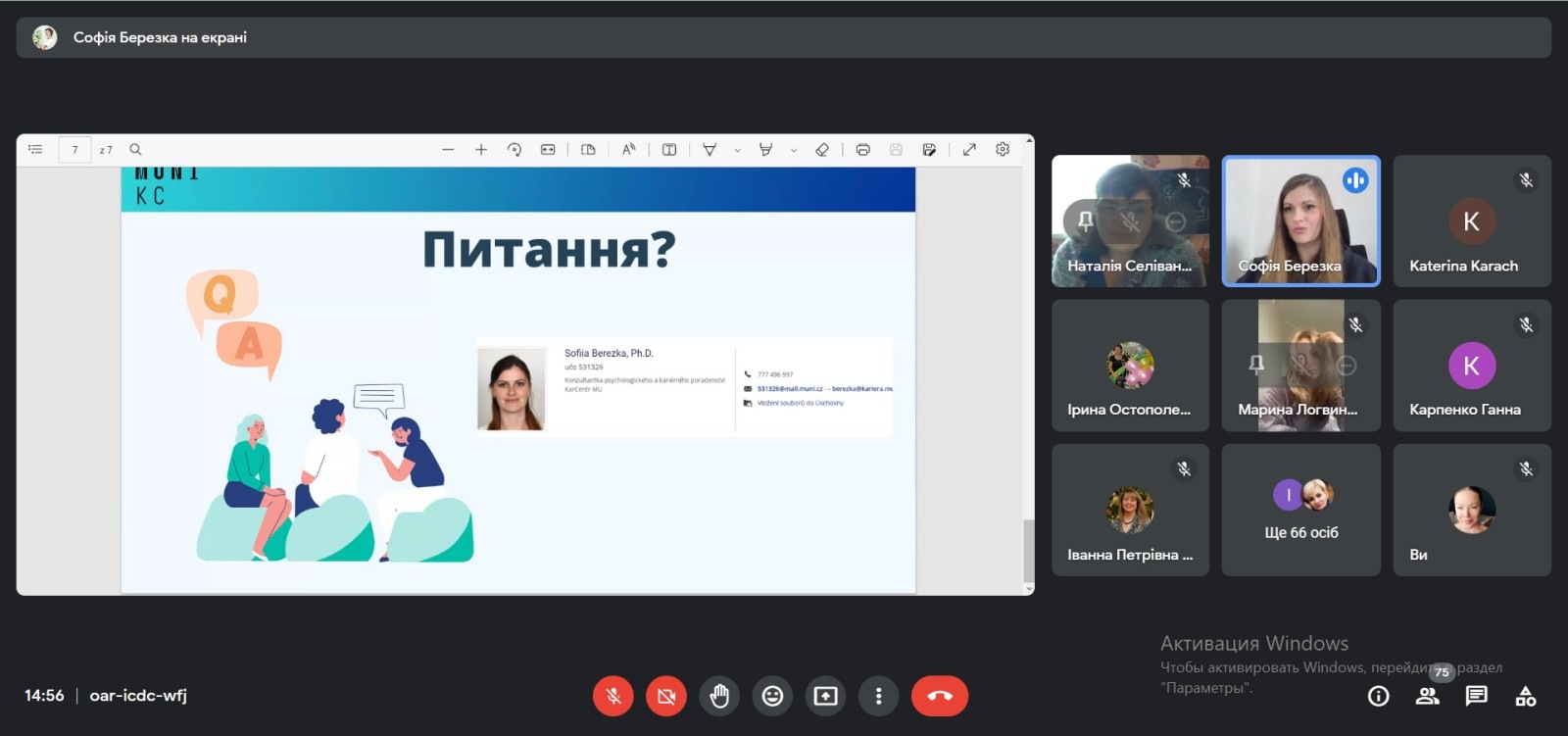This screenshot has height=736, width=1568.
Task: Fit the PDF page to width
Action: coord(548,150)
